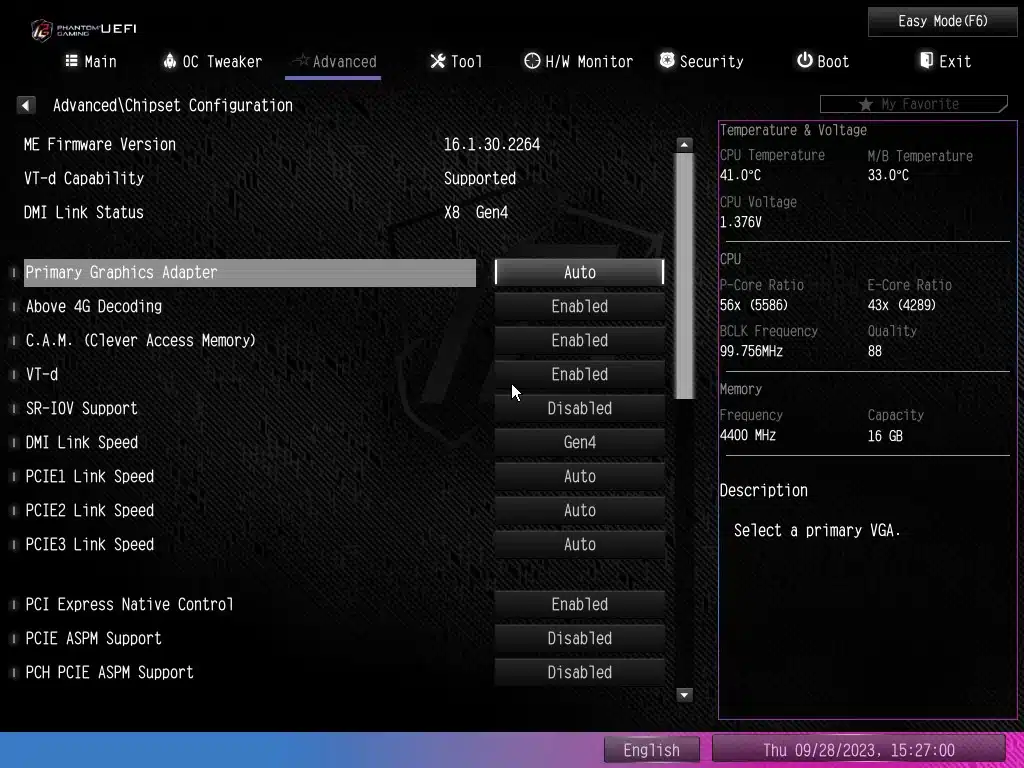The height and width of the screenshot is (768, 1024).
Task: Open the DMI Link Speed Gen4 dropdown
Action: point(579,442)
